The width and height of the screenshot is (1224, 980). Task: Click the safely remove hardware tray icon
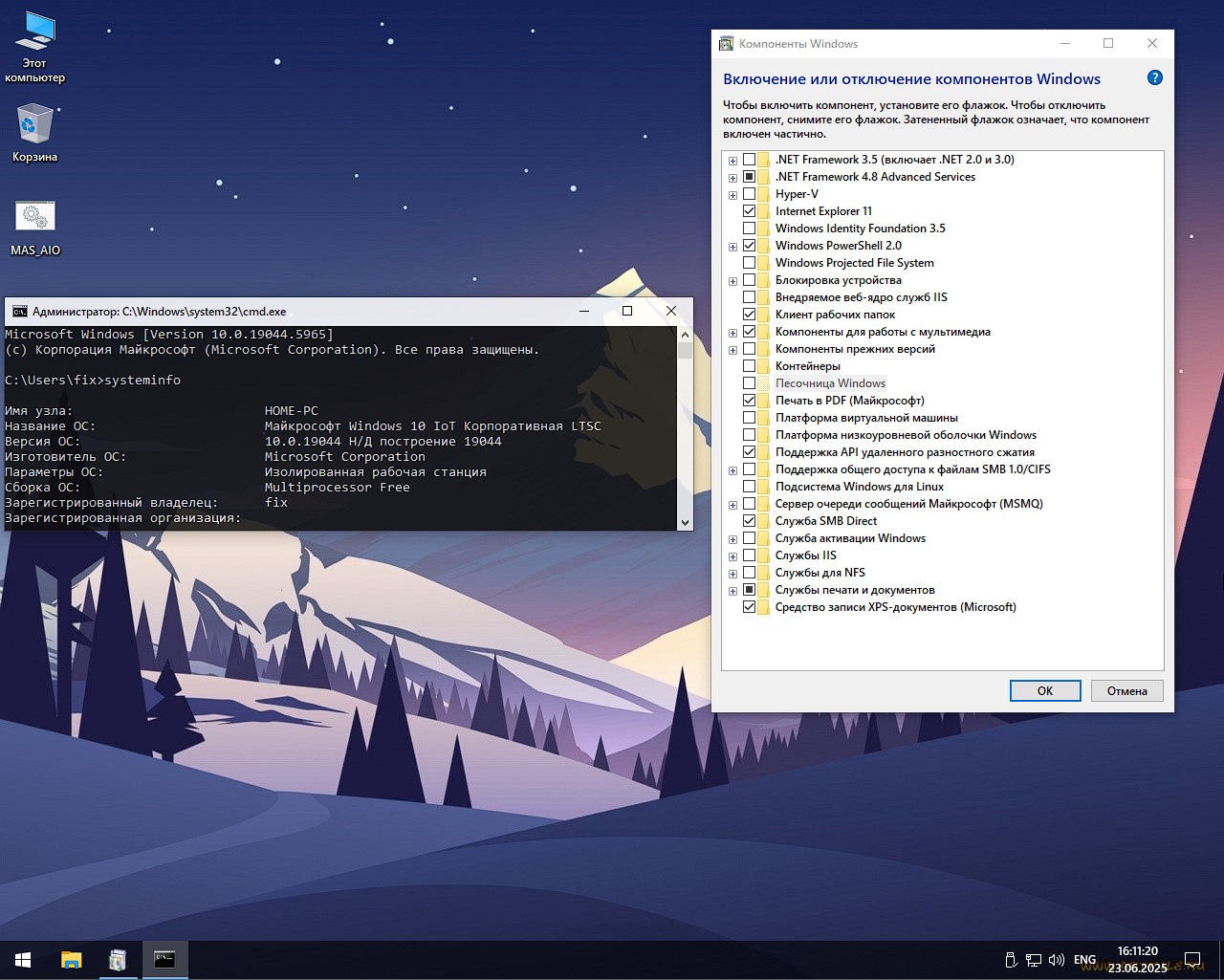1011,960
